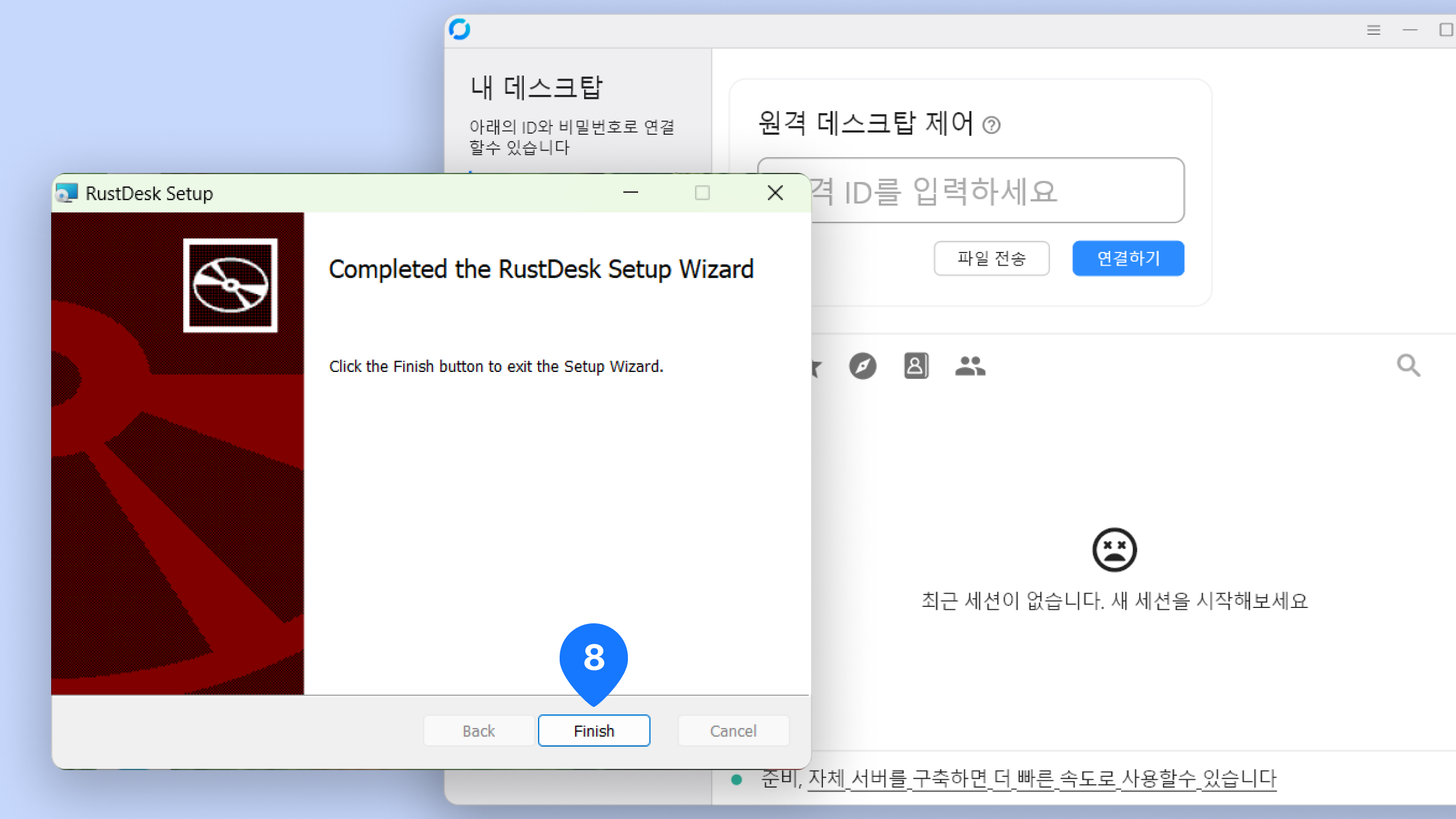The height and width of the screenshot is (819, 1456).
Task: Minimize the main RustDesk window
Action: tap(1410, 30)
